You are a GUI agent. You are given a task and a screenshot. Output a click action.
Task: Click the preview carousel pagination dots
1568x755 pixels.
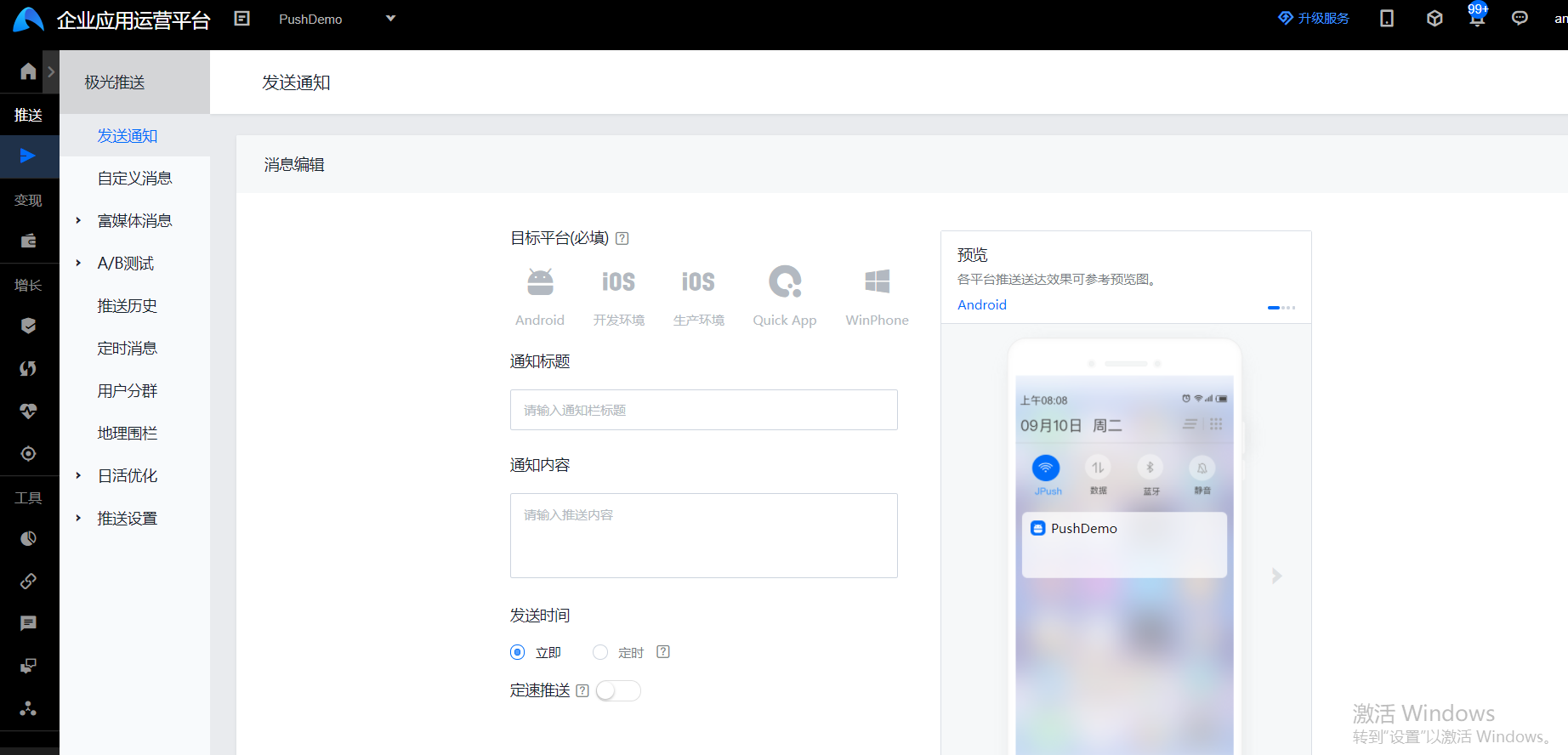point(1281,308)
